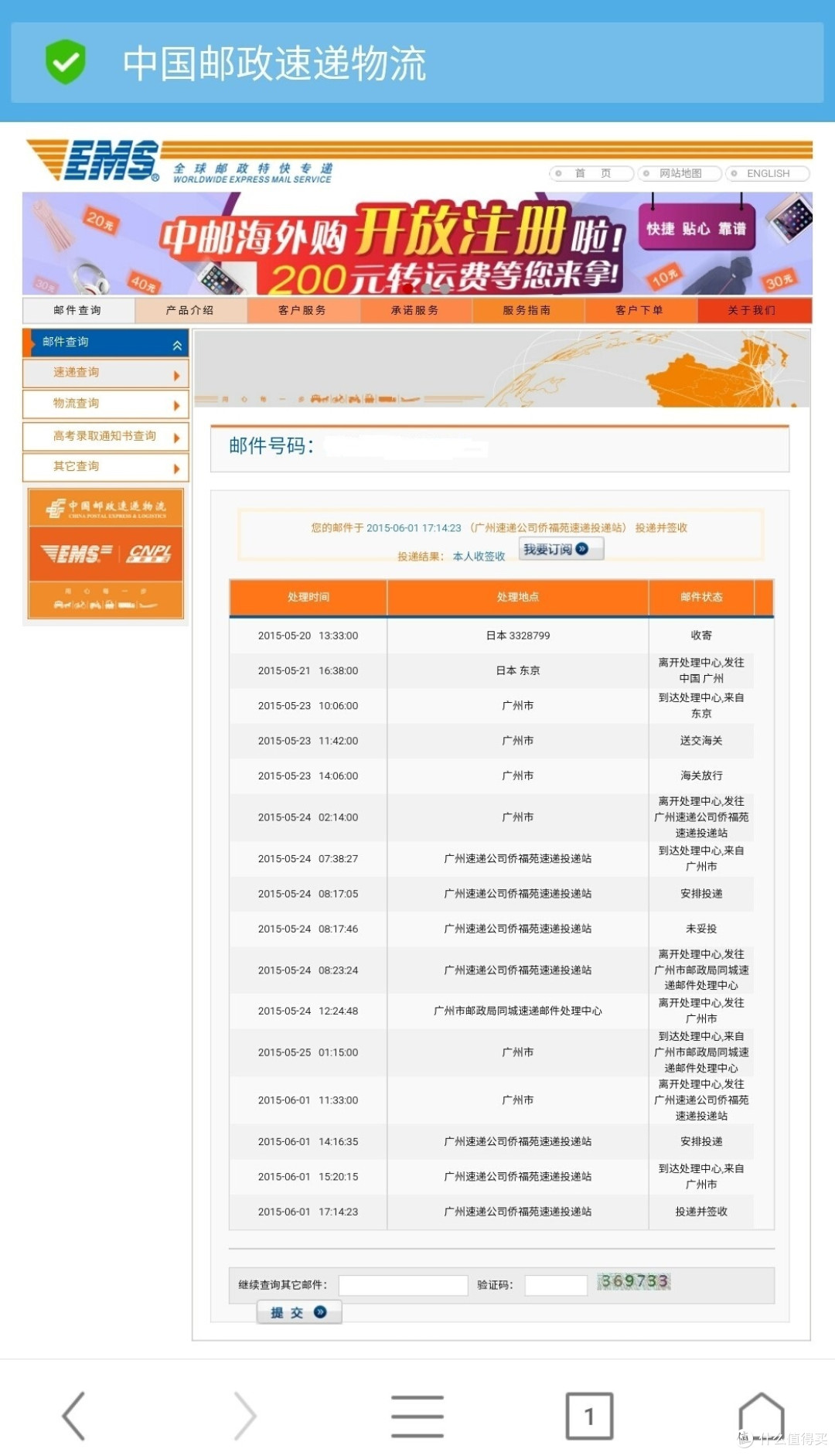Focus the 验证码 input field
The image size is (835, 1456).
[556, 1285]
